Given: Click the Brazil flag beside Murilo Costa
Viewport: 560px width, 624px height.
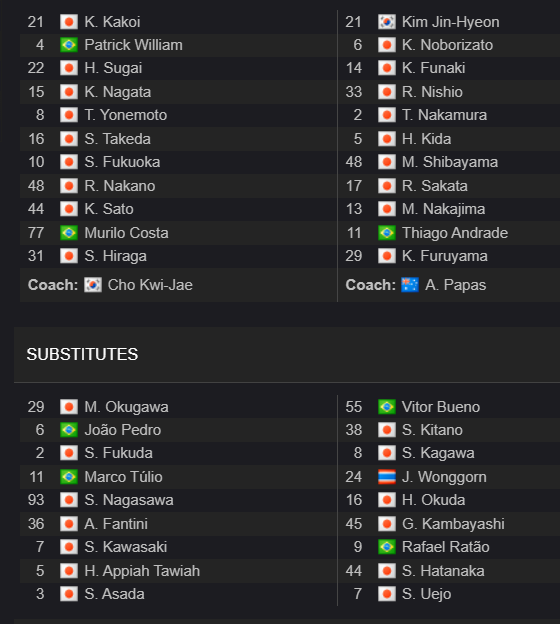Looking at the screenshot, I should point(68,233).
